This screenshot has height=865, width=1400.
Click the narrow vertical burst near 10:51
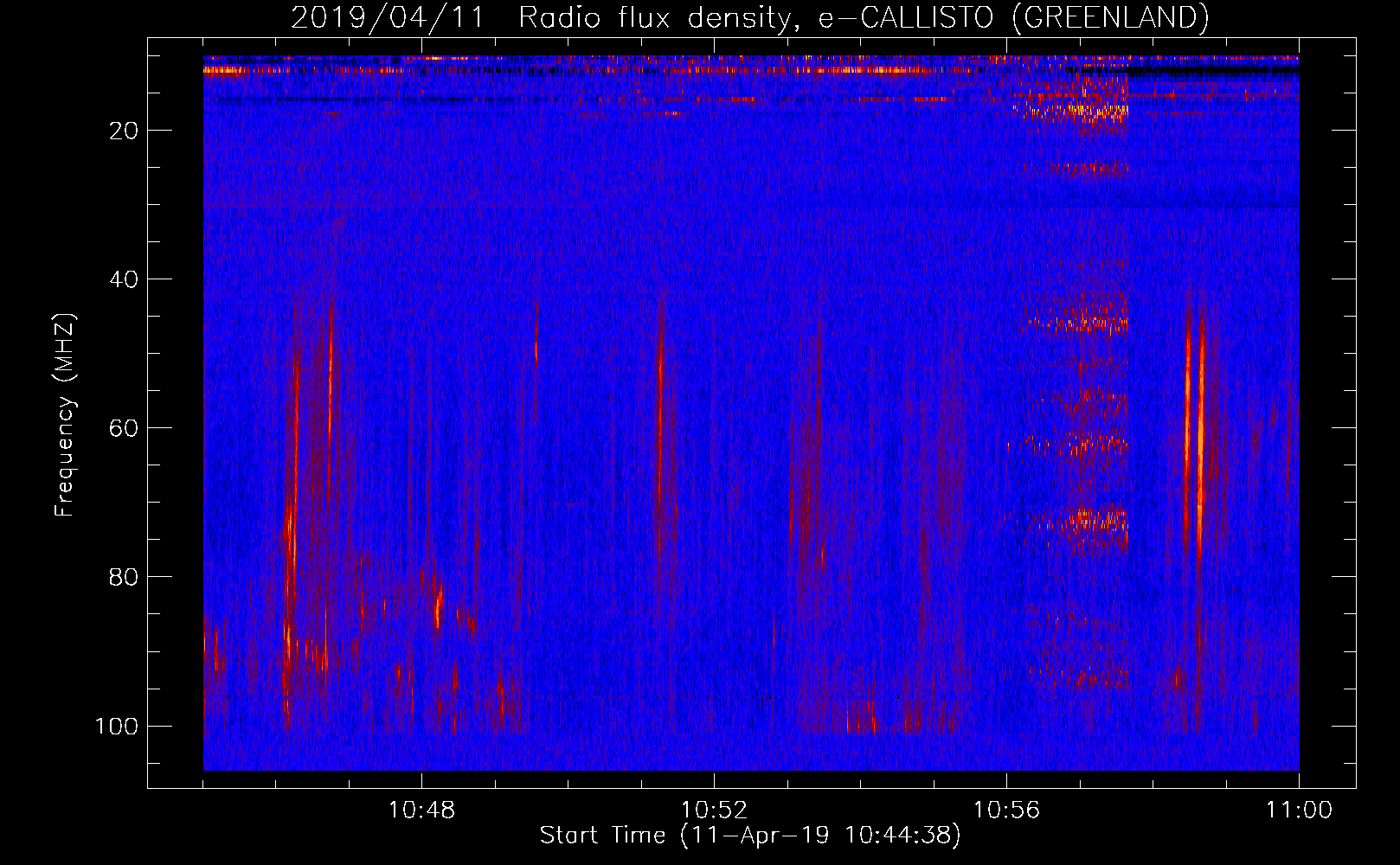[x=660, y=432]
